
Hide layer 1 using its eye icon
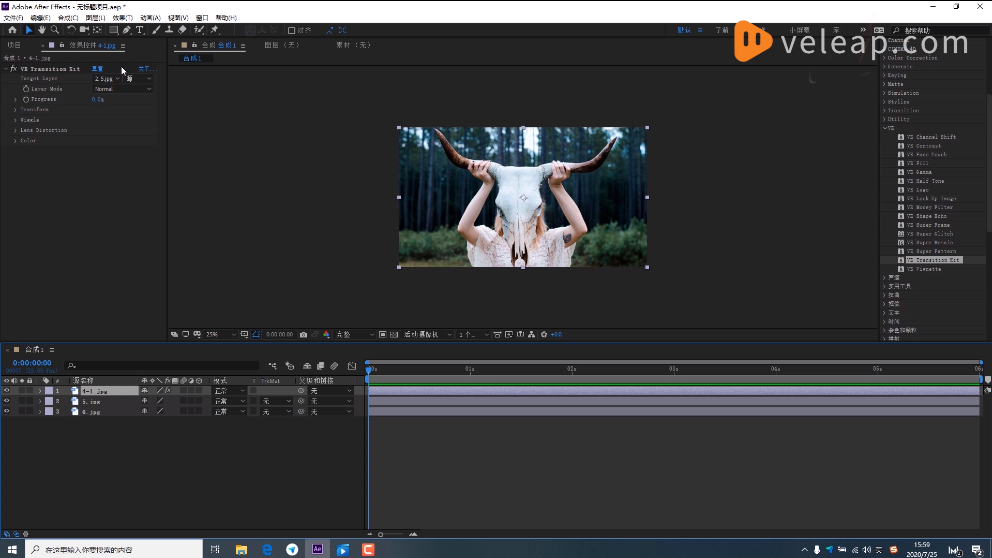click(x=7, y=391)
